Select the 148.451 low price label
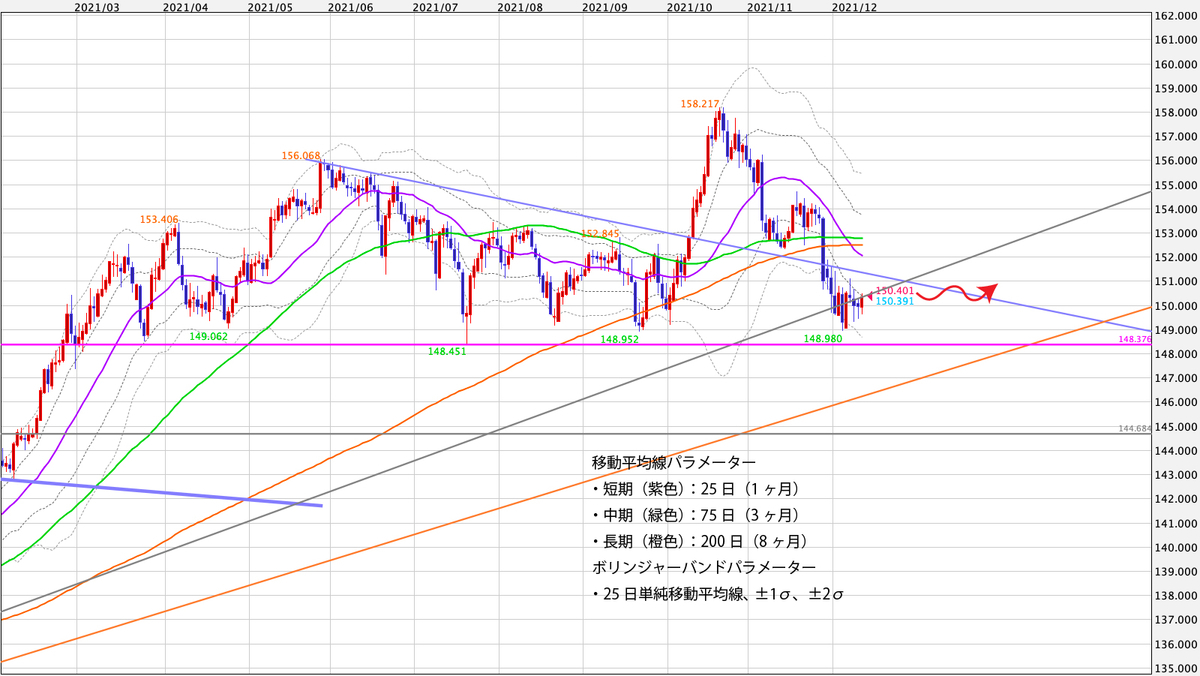Screen dimensions: 1200x676 click(446, 351)
